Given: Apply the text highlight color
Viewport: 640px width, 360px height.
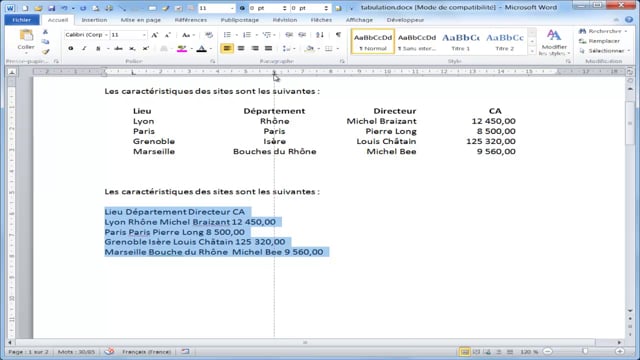Looking at the screenshot, I should click(x=182, y=49).
